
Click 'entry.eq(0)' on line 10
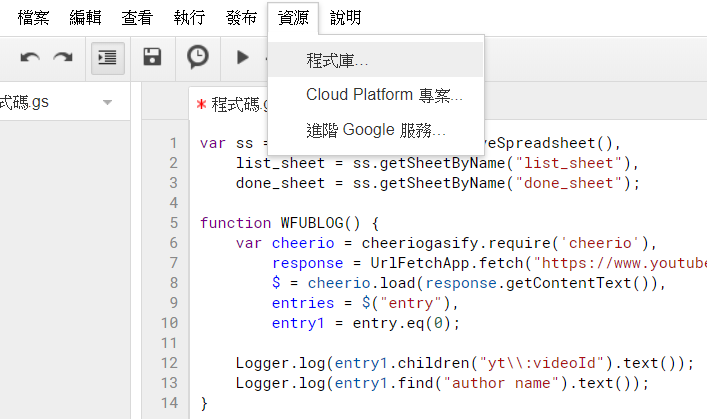coord(402,323)
